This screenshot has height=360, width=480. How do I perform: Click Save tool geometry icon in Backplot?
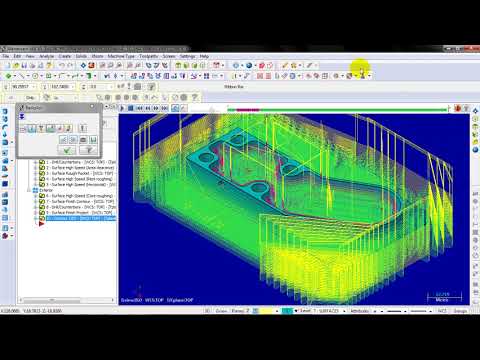click(83, 139)
